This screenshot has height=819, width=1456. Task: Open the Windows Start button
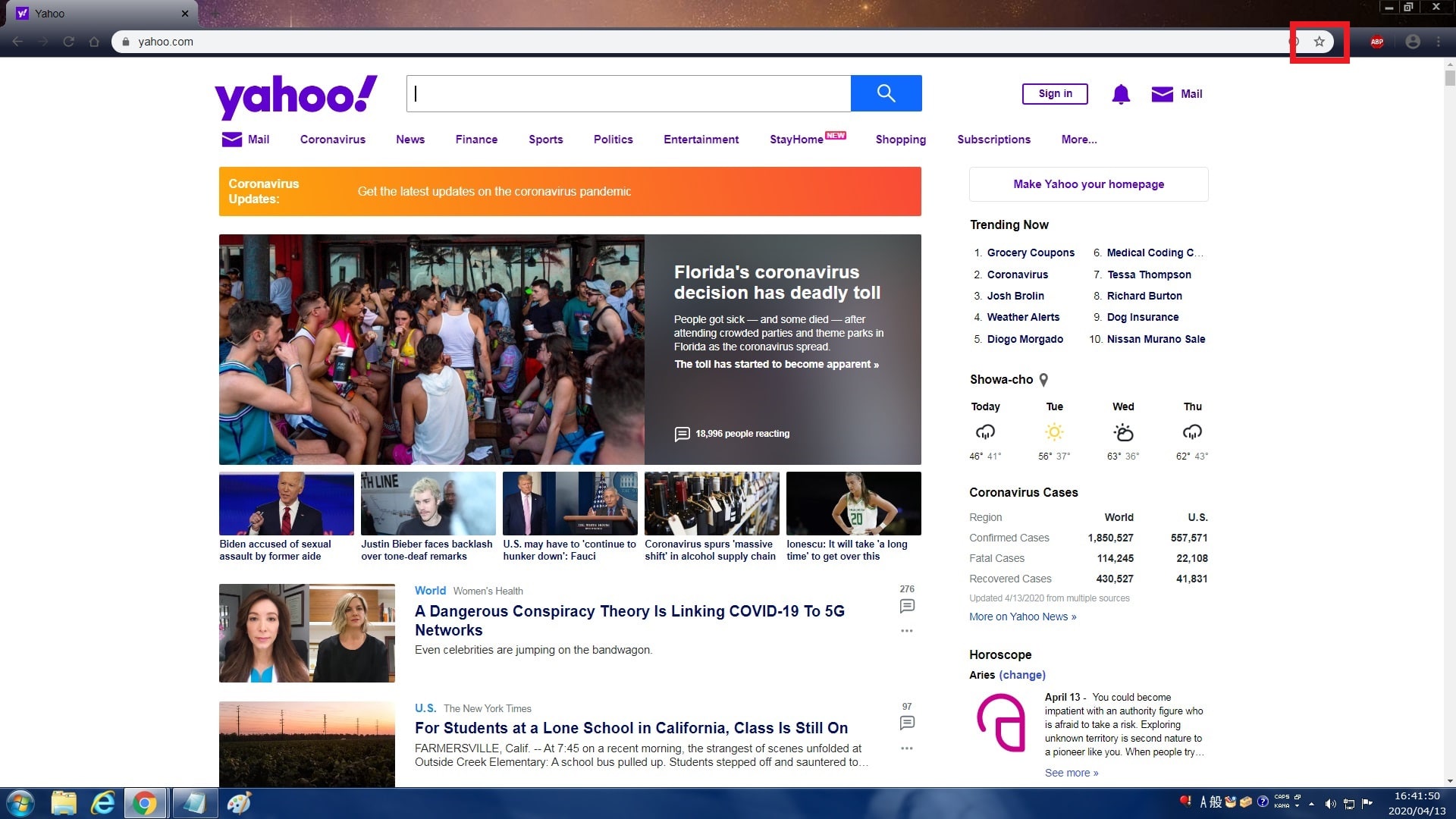pos(20,803)
